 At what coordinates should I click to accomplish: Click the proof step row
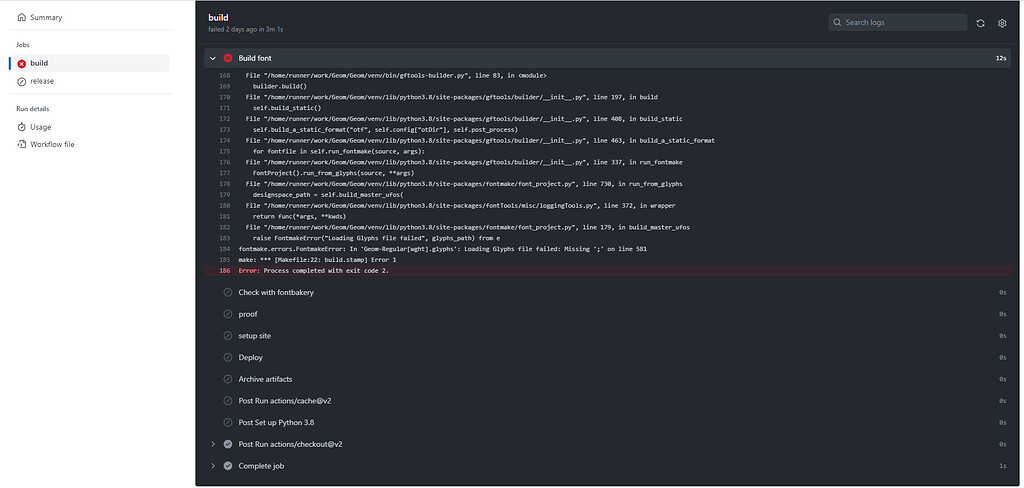point(607,314)
